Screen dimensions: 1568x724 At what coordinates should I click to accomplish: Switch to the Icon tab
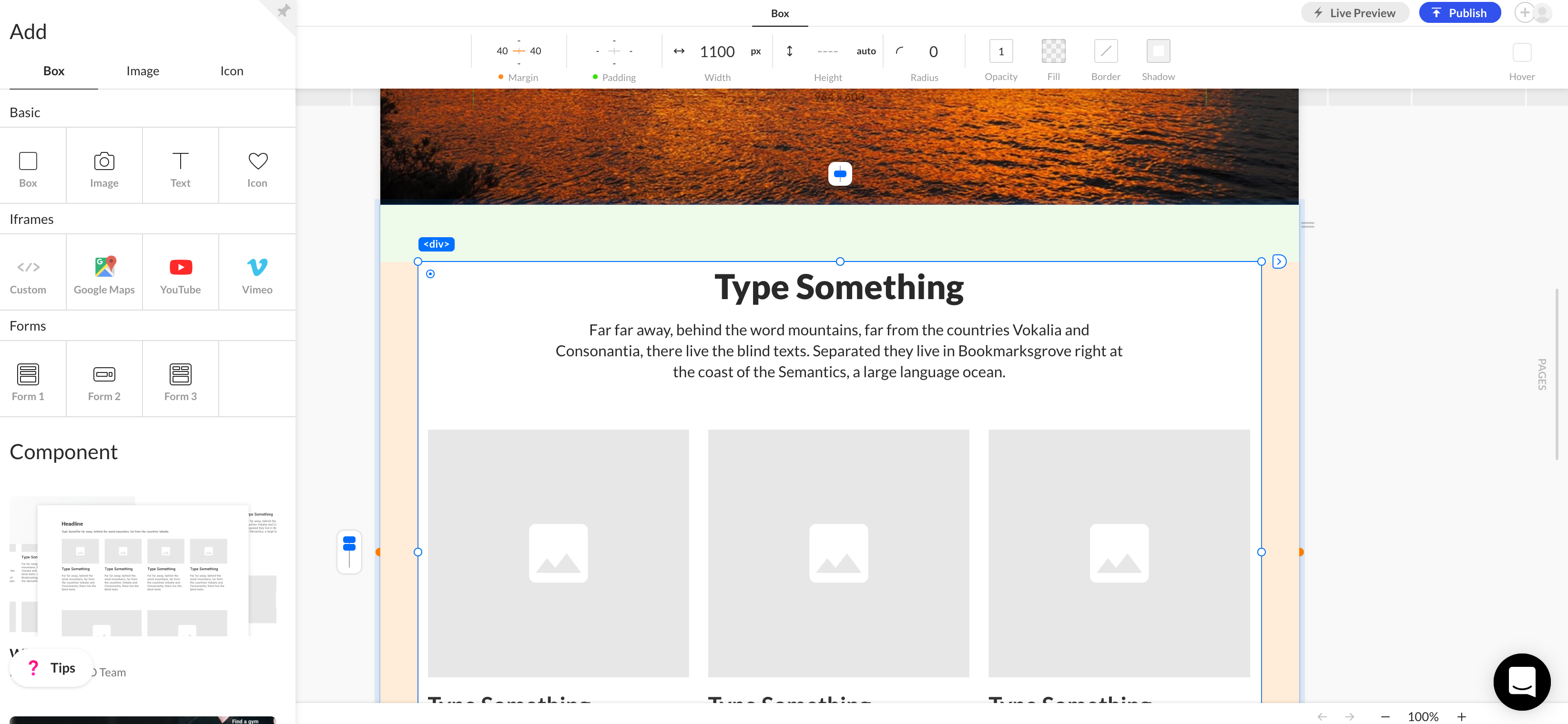click(231, 70)
